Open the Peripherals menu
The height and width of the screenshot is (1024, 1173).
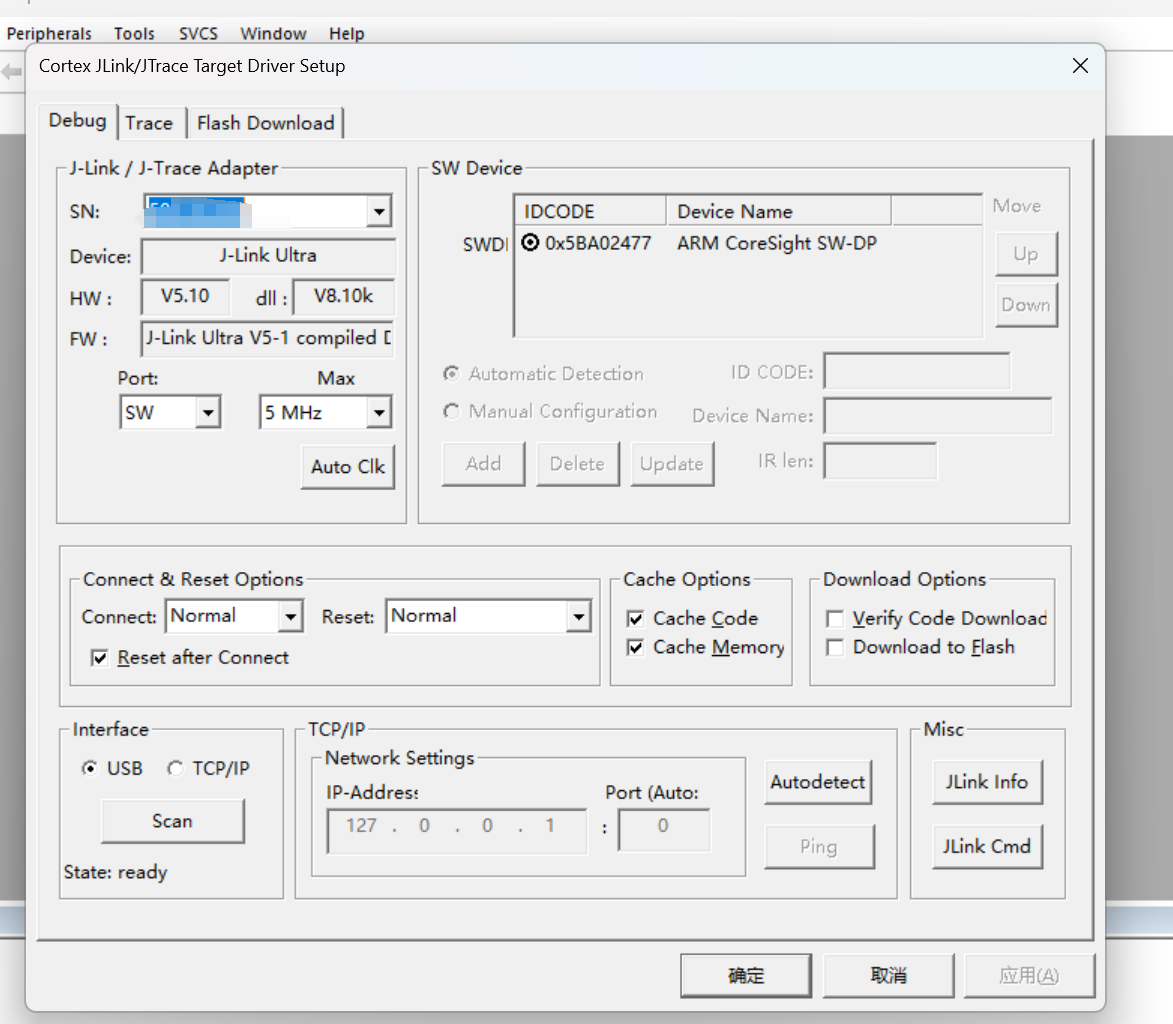(x=49, y=34)
